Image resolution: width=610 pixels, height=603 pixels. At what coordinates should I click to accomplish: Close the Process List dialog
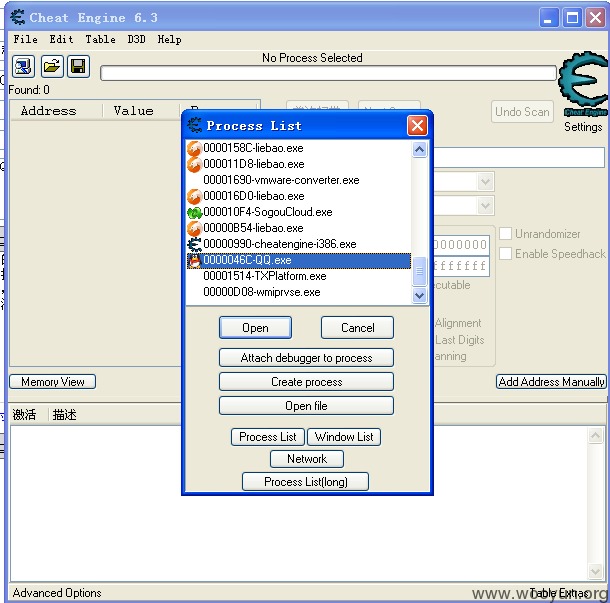[x=417, y=126]
